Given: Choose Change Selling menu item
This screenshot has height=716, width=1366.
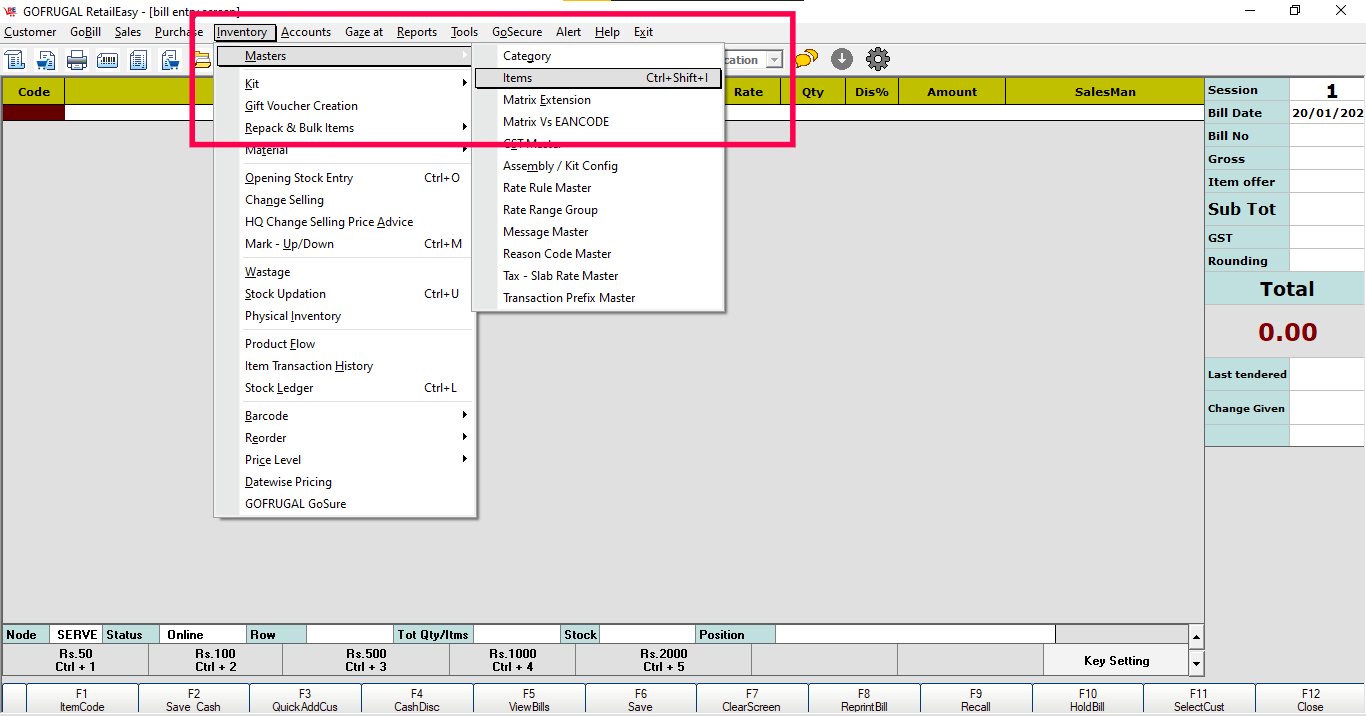Looking at the screenshot, I should [x=345, y=200].
